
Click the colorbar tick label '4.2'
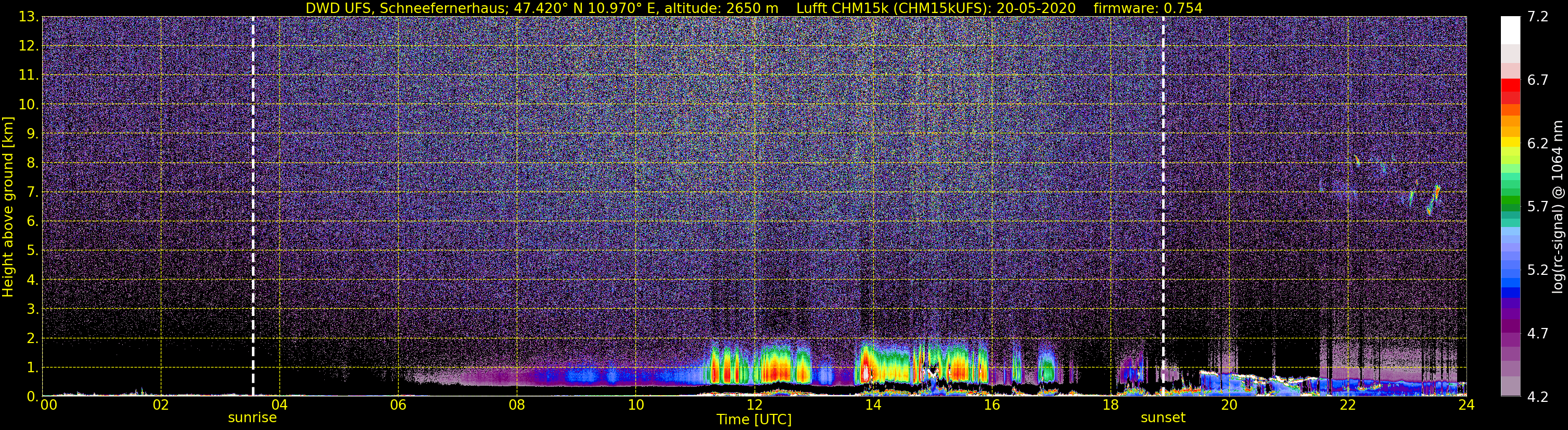click(1538, 397)
